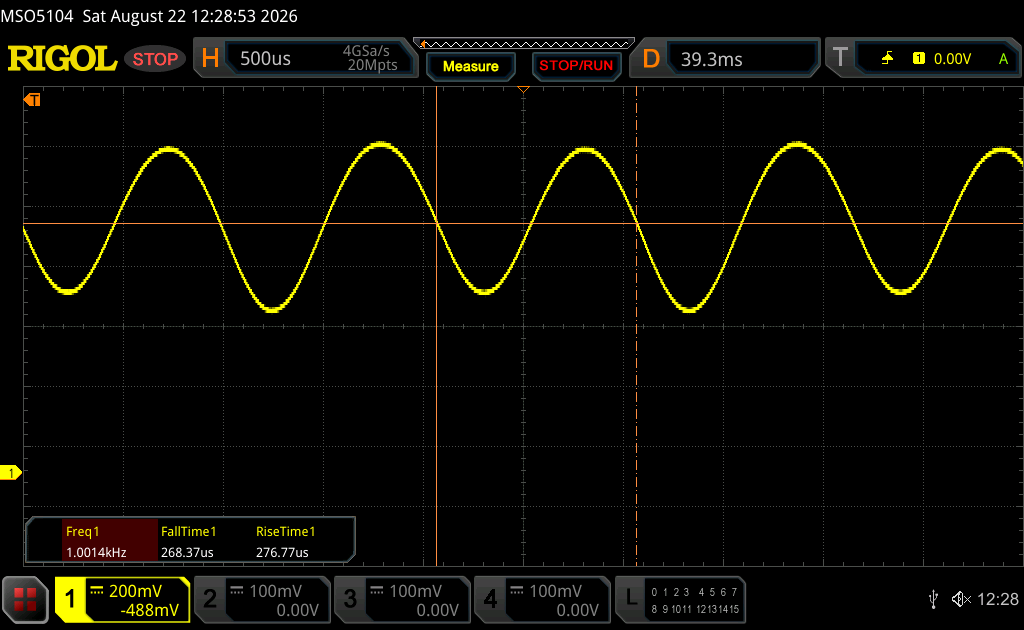Click the STOP status indicator
The height and width of the screenshot is (630, 1024).
point(155,59)
